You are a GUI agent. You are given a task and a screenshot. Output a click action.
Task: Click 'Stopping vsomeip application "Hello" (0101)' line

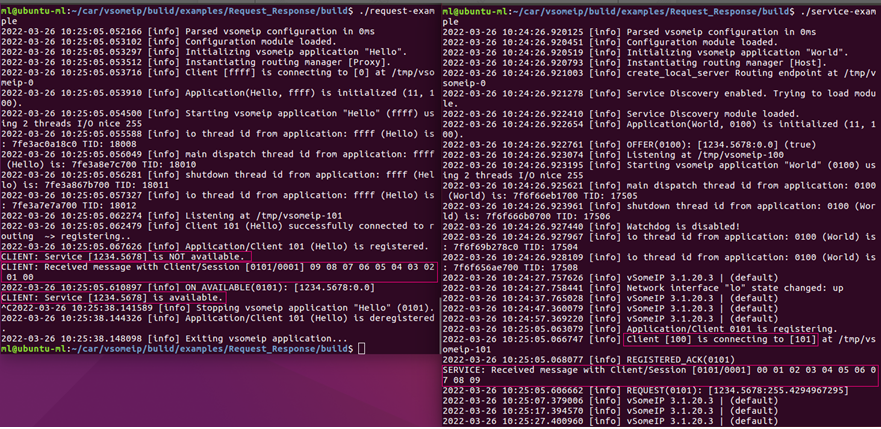(218, 308)
